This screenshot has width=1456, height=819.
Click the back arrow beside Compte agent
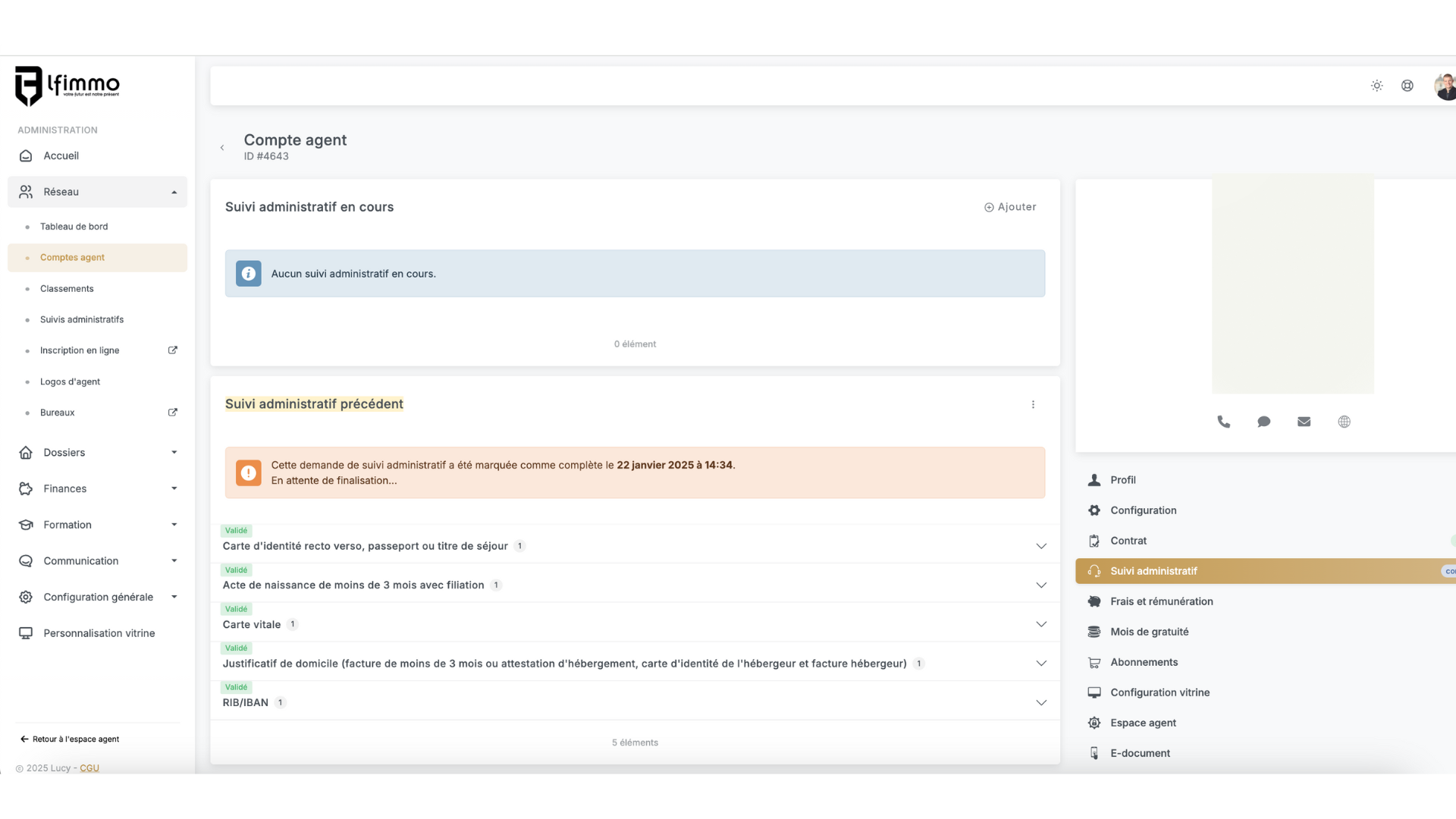pyautogui.click(x=222, y=148)
